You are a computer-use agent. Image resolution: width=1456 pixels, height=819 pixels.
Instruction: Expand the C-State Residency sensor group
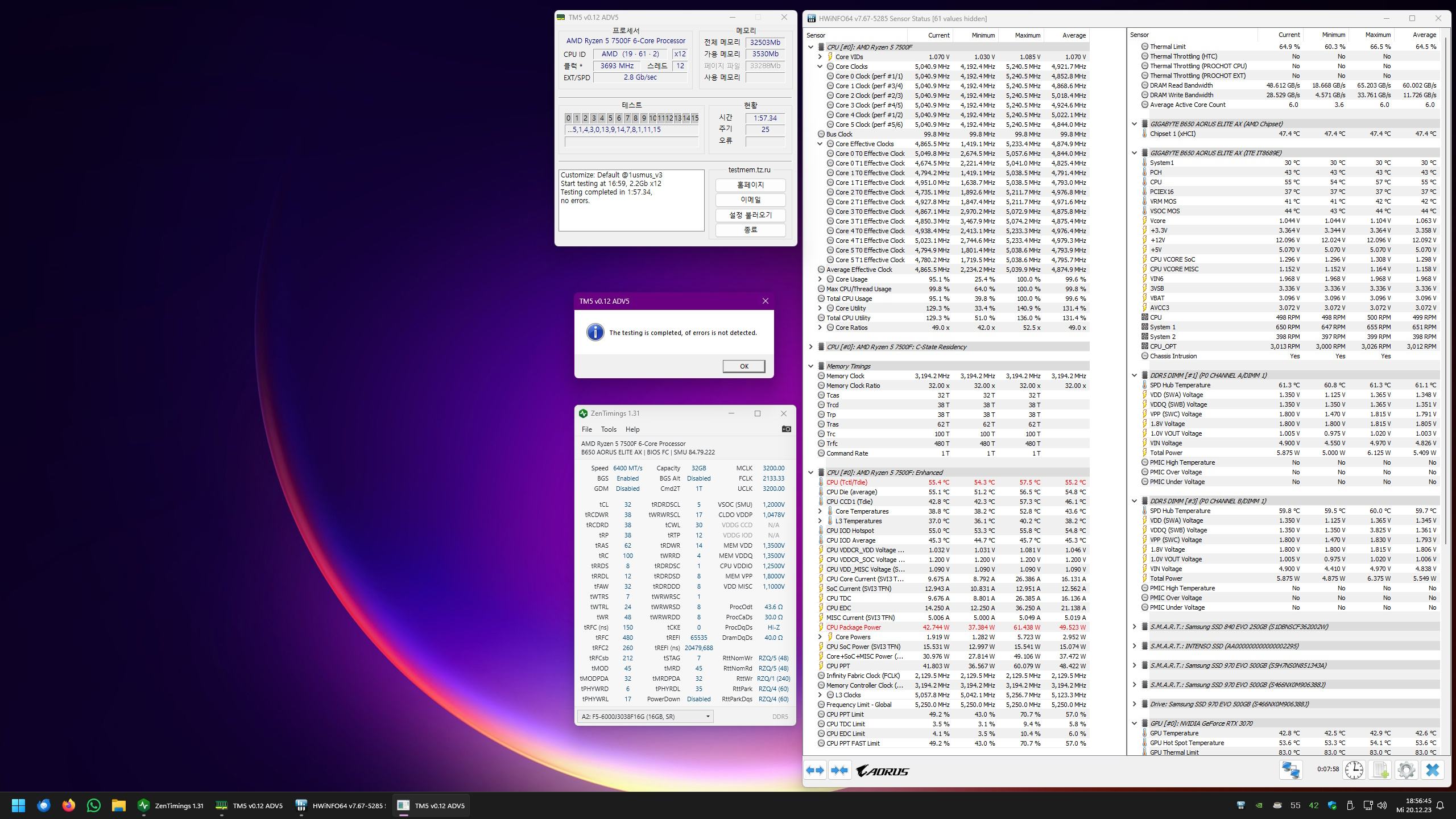pos(810,347)
